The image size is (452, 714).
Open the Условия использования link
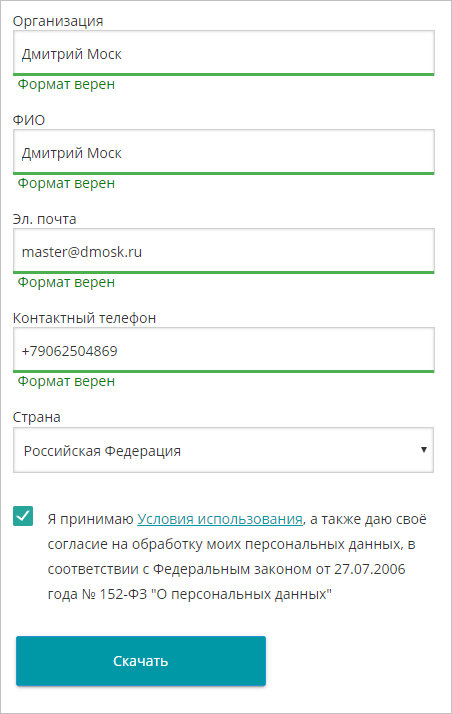220,519
